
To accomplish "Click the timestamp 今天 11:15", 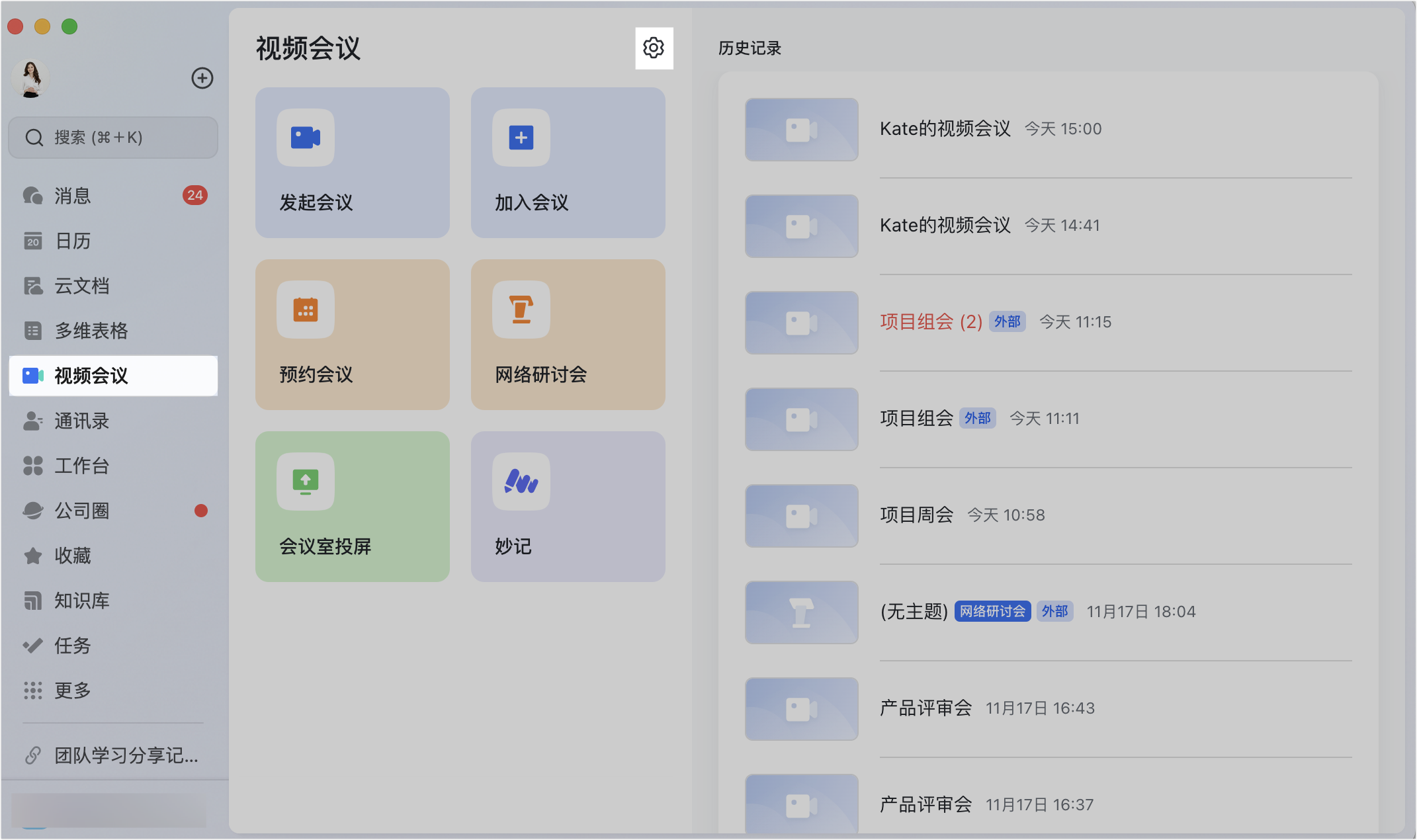I will tap(1076, 322).
